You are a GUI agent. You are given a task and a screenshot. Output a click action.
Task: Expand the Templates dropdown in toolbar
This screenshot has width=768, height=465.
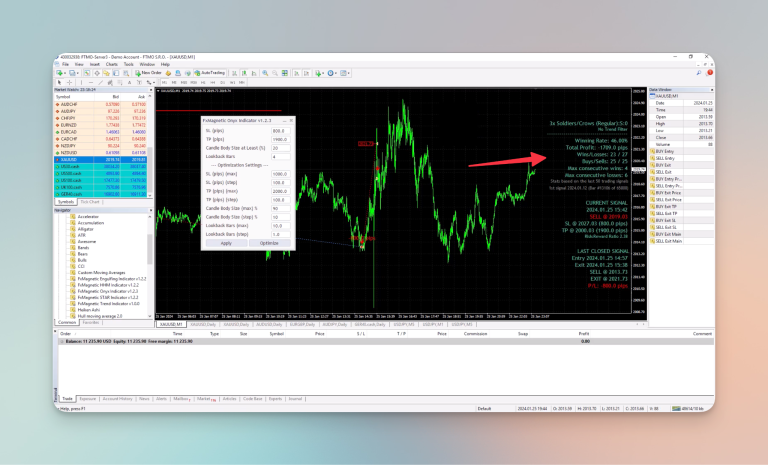pos(349,73)
